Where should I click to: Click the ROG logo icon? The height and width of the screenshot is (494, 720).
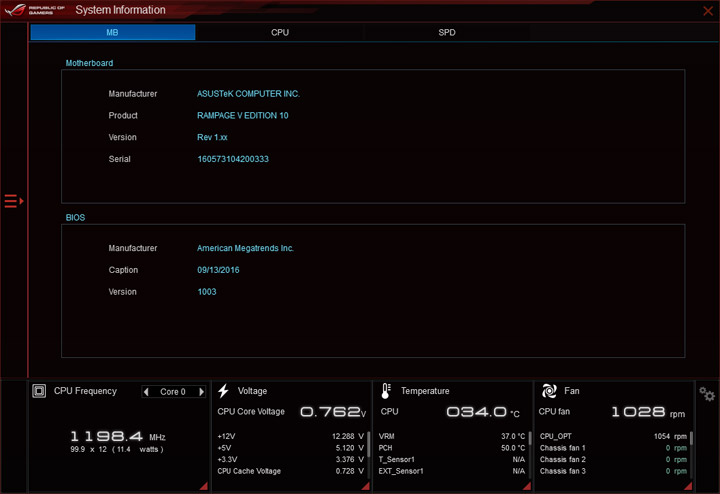[x=15, y=10]
